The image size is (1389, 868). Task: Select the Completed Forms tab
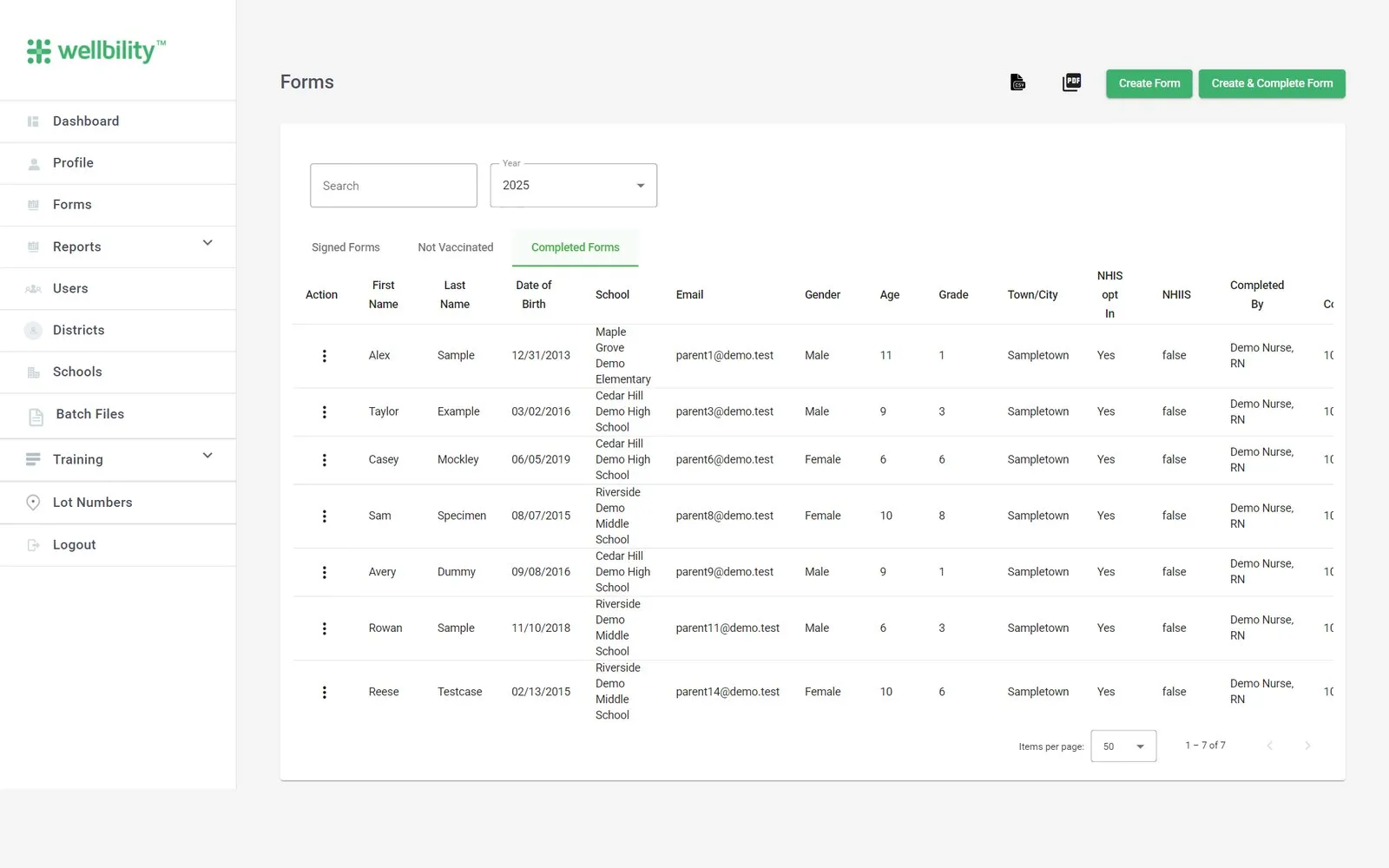576,247
